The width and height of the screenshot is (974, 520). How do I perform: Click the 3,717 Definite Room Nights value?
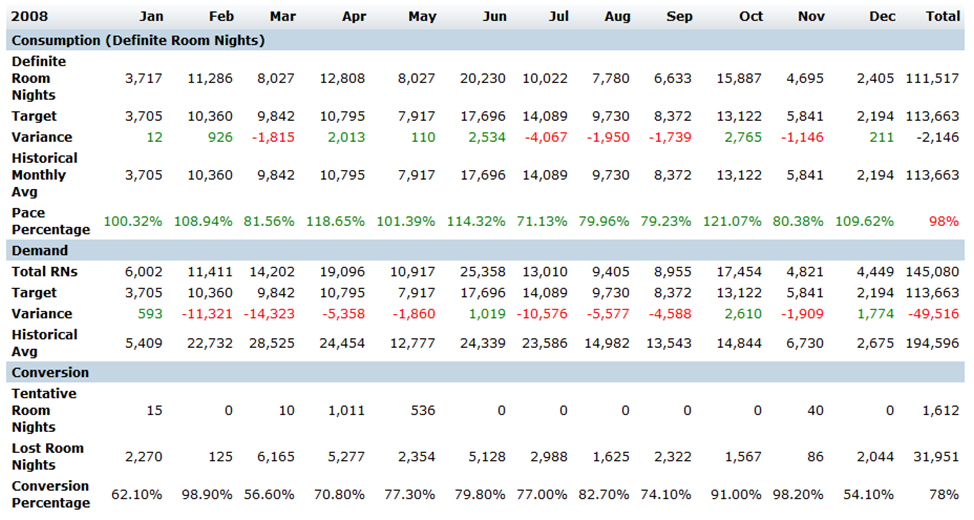point(143,79)
